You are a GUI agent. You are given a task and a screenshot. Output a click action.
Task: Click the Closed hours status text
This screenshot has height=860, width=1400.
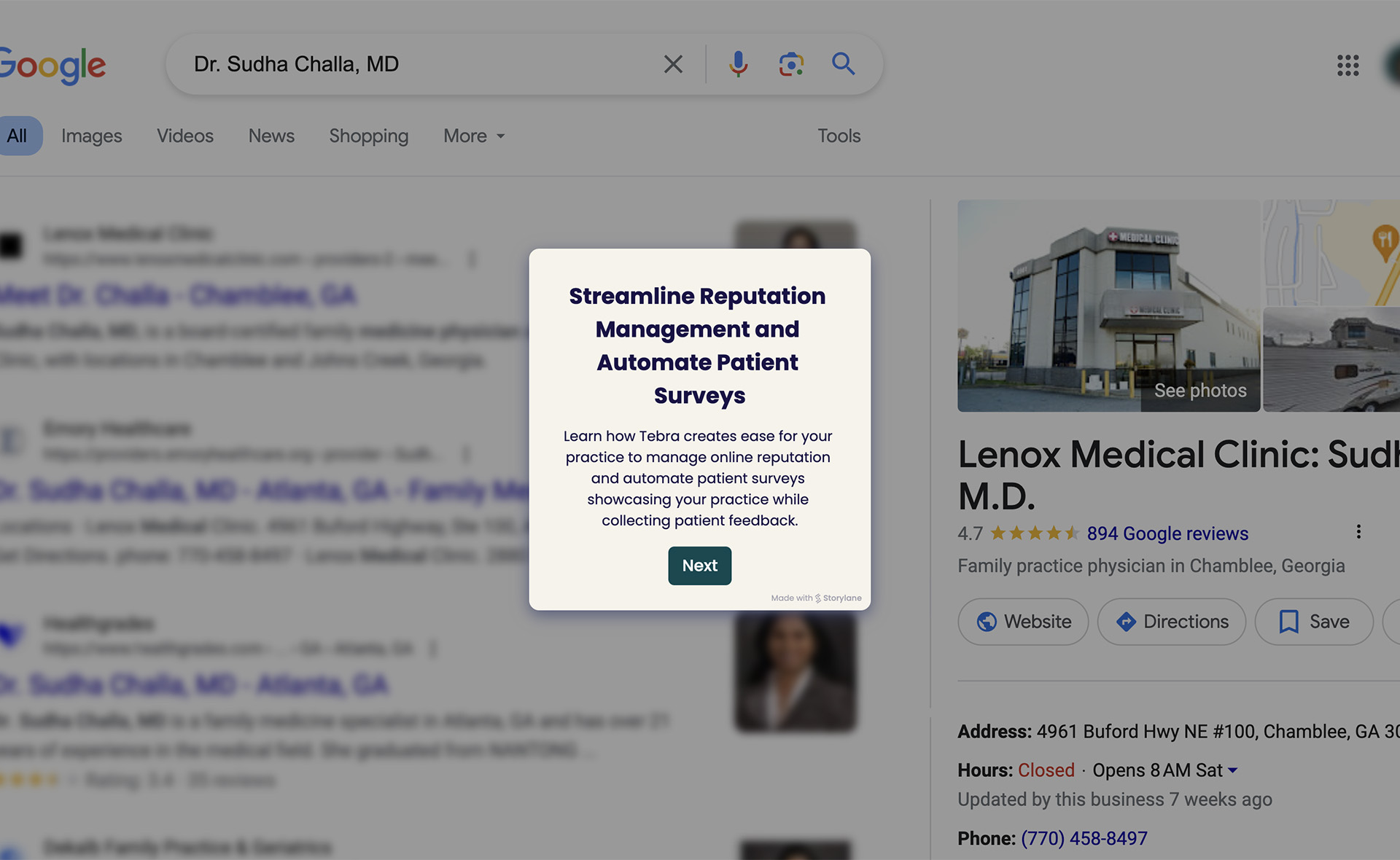click(1046, 770)
